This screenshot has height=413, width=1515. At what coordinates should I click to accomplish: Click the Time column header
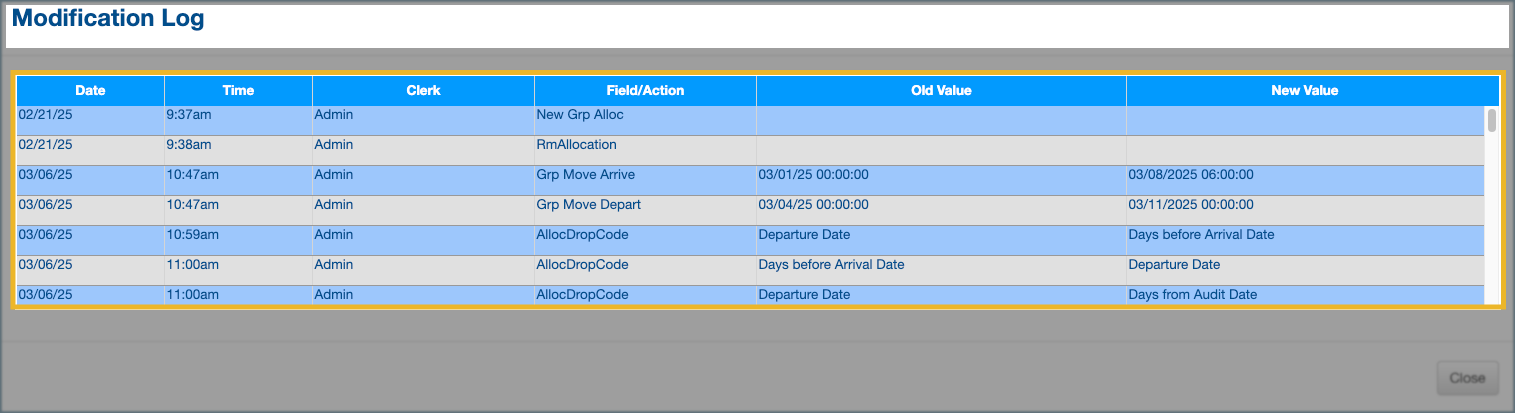coord(238,90)
